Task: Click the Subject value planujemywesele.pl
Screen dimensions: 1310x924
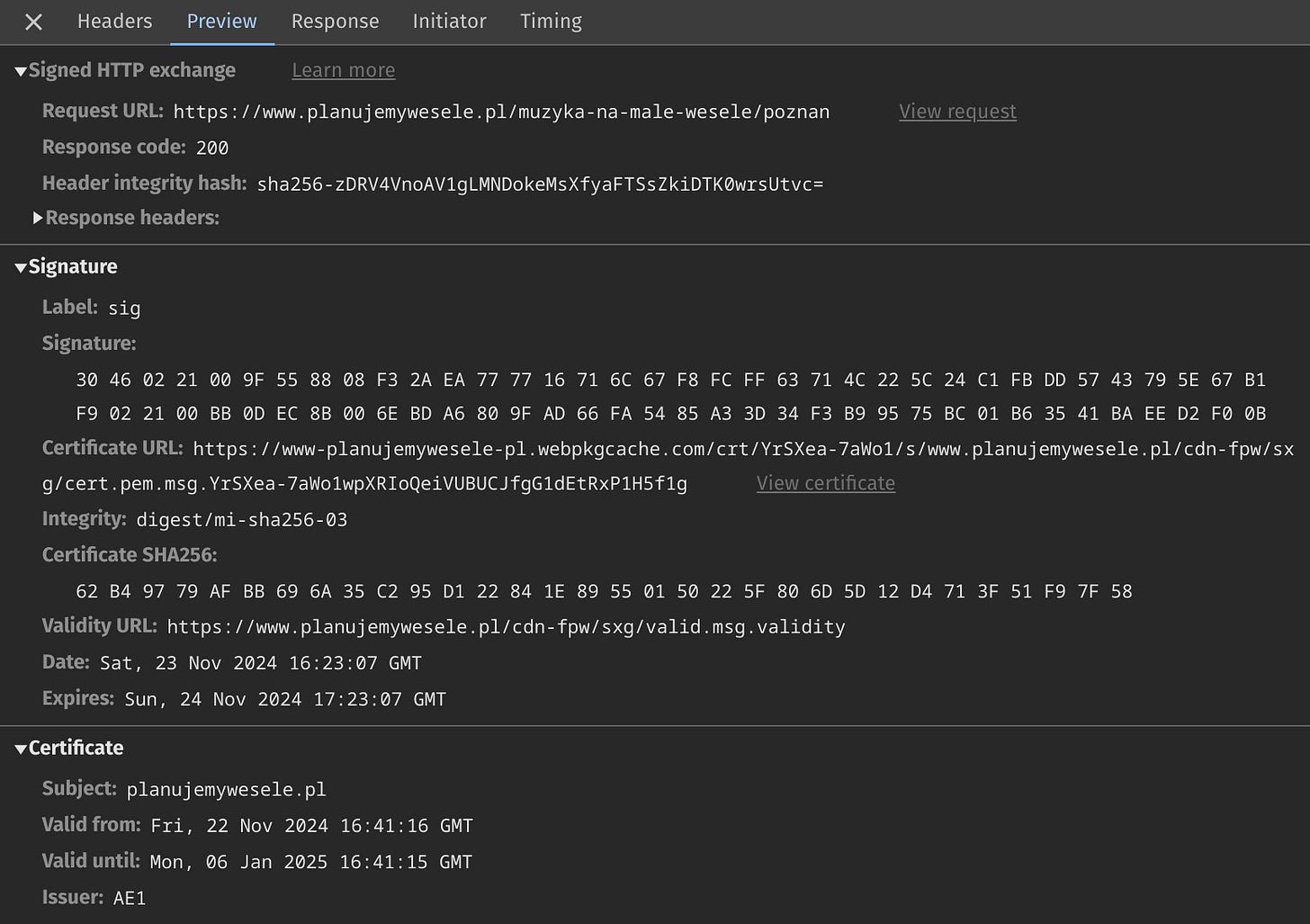Action: [226, 790]
